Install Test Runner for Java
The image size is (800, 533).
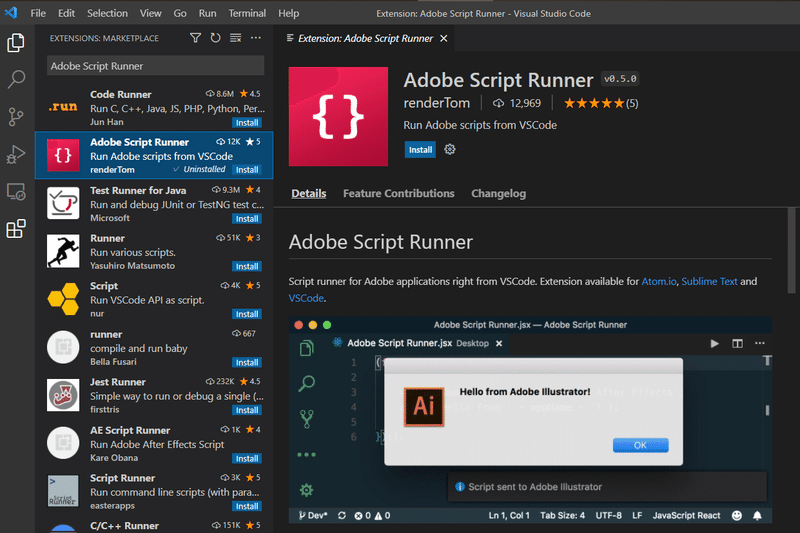pos(247,218)
